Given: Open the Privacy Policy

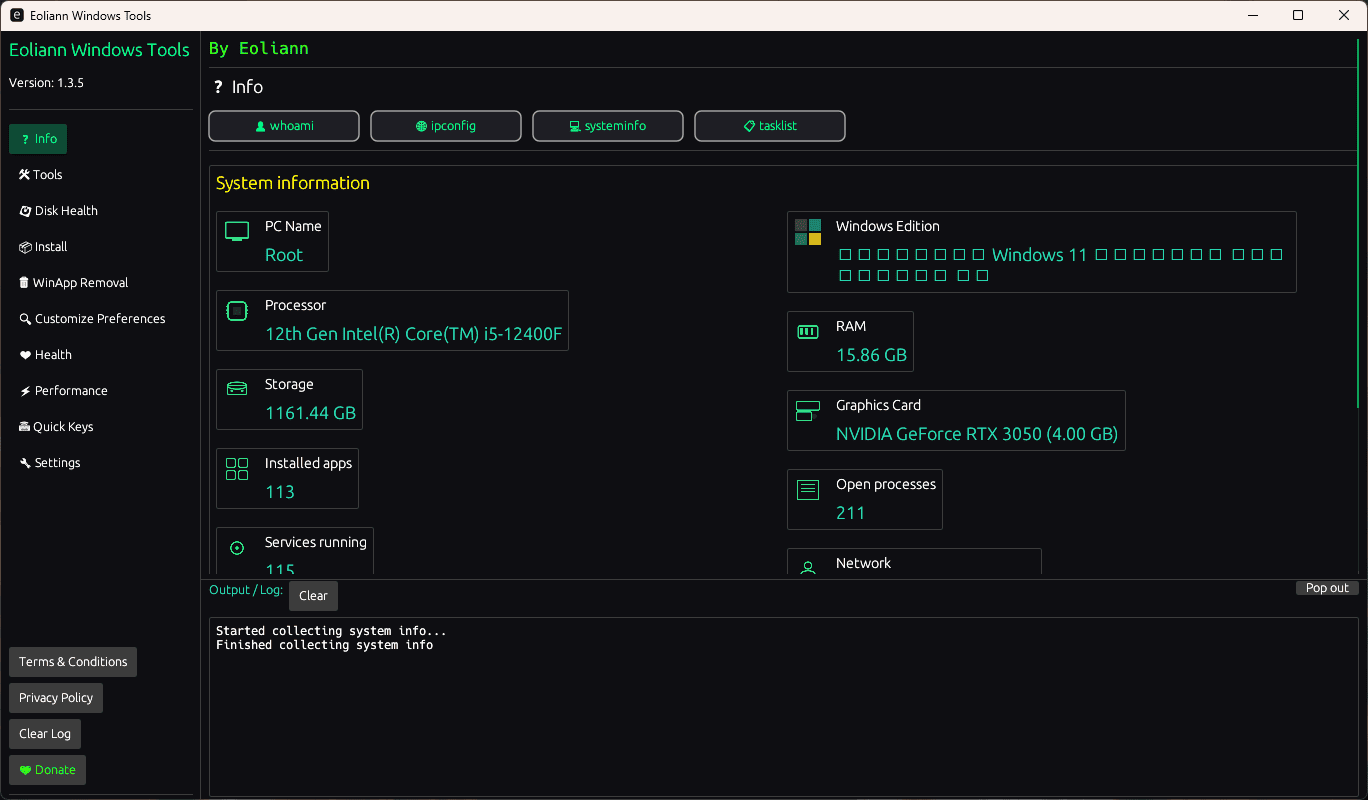Looking at the screenshot, I should [56, 698].
